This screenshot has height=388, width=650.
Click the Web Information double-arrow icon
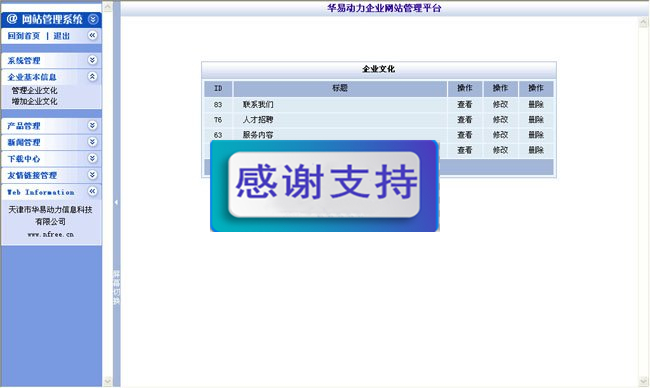[92, 192]
